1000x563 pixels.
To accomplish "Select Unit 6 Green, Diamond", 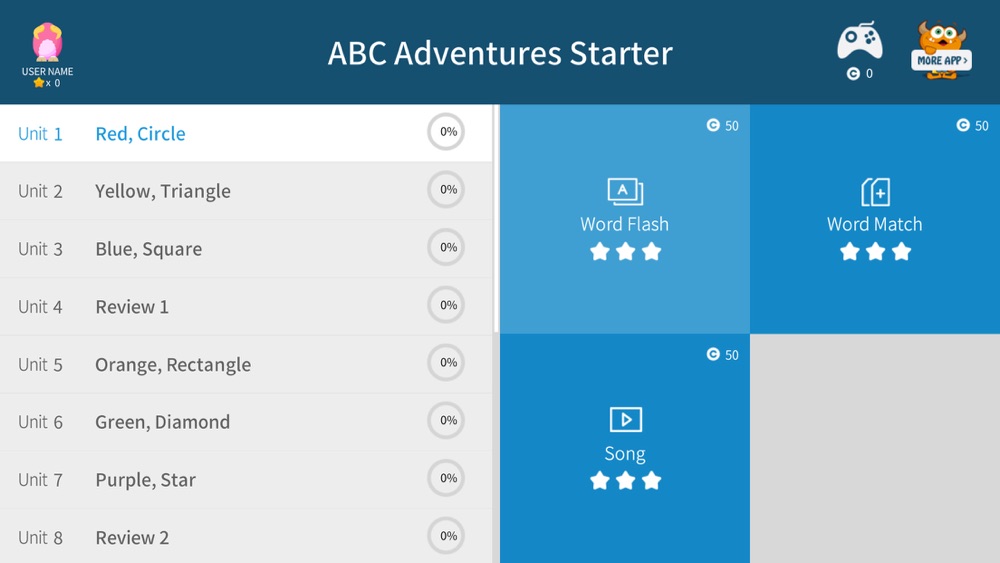I will click(246, 422).
